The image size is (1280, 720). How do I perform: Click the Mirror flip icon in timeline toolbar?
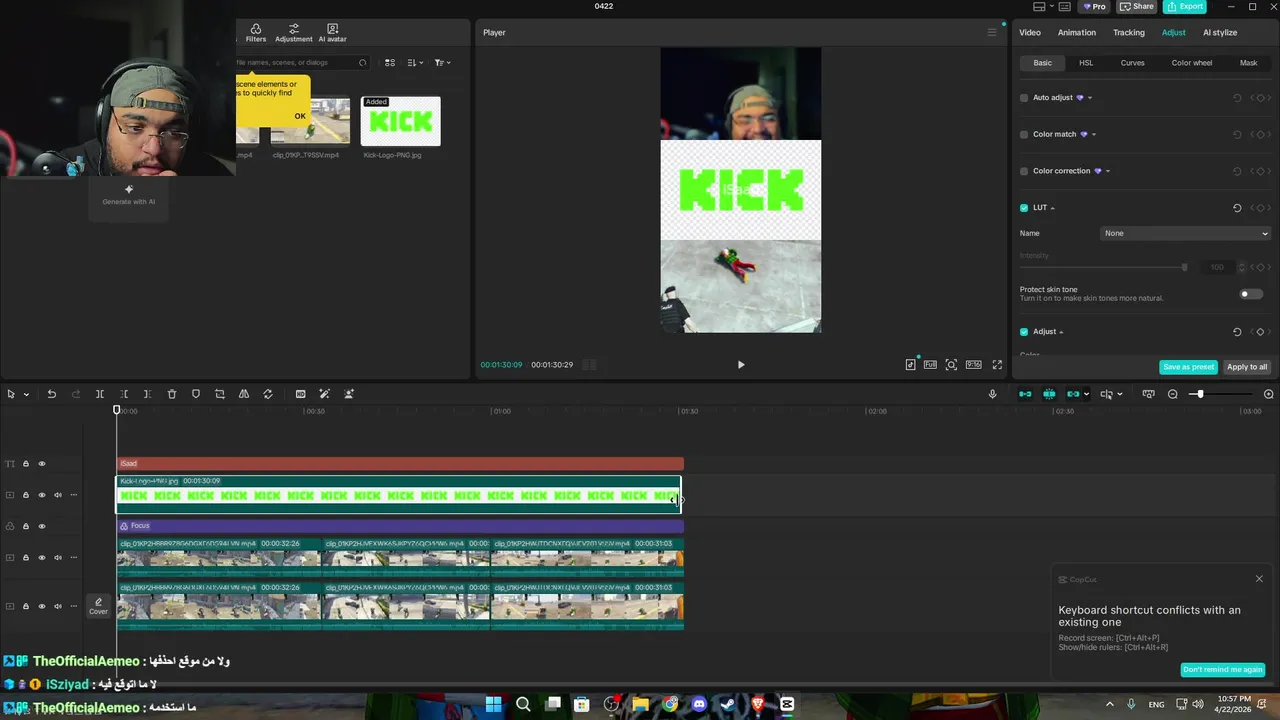click(244, 394)
